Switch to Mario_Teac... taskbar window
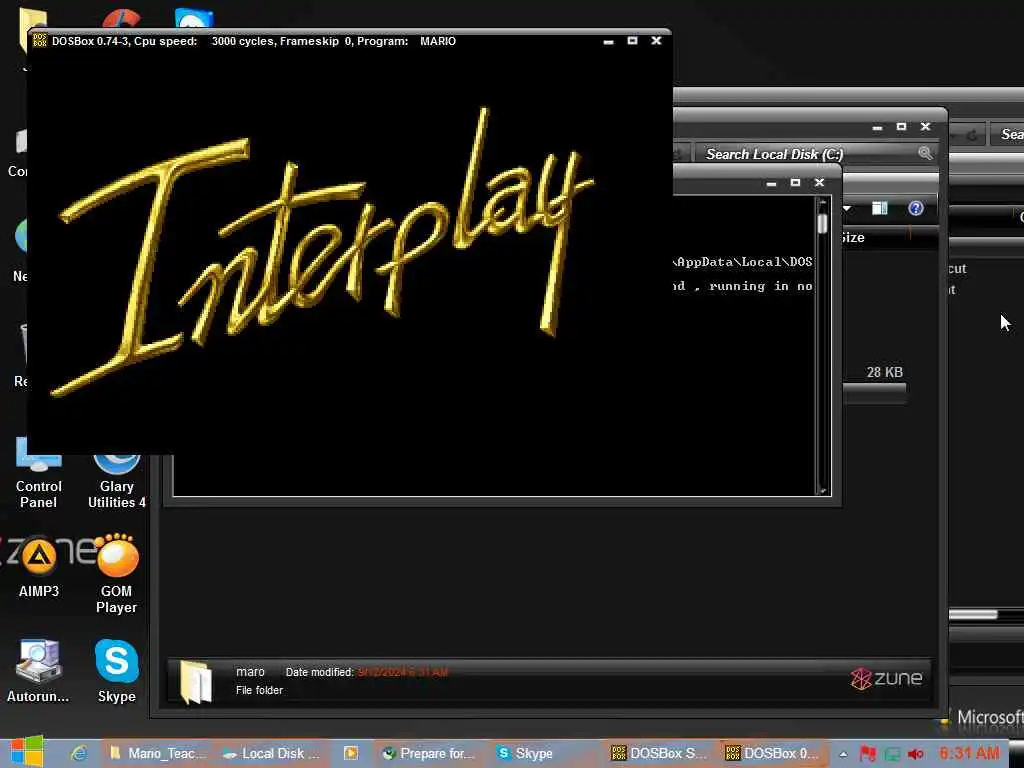Image resolution: width=1024 pixels, height=768 pixels. 158,753
